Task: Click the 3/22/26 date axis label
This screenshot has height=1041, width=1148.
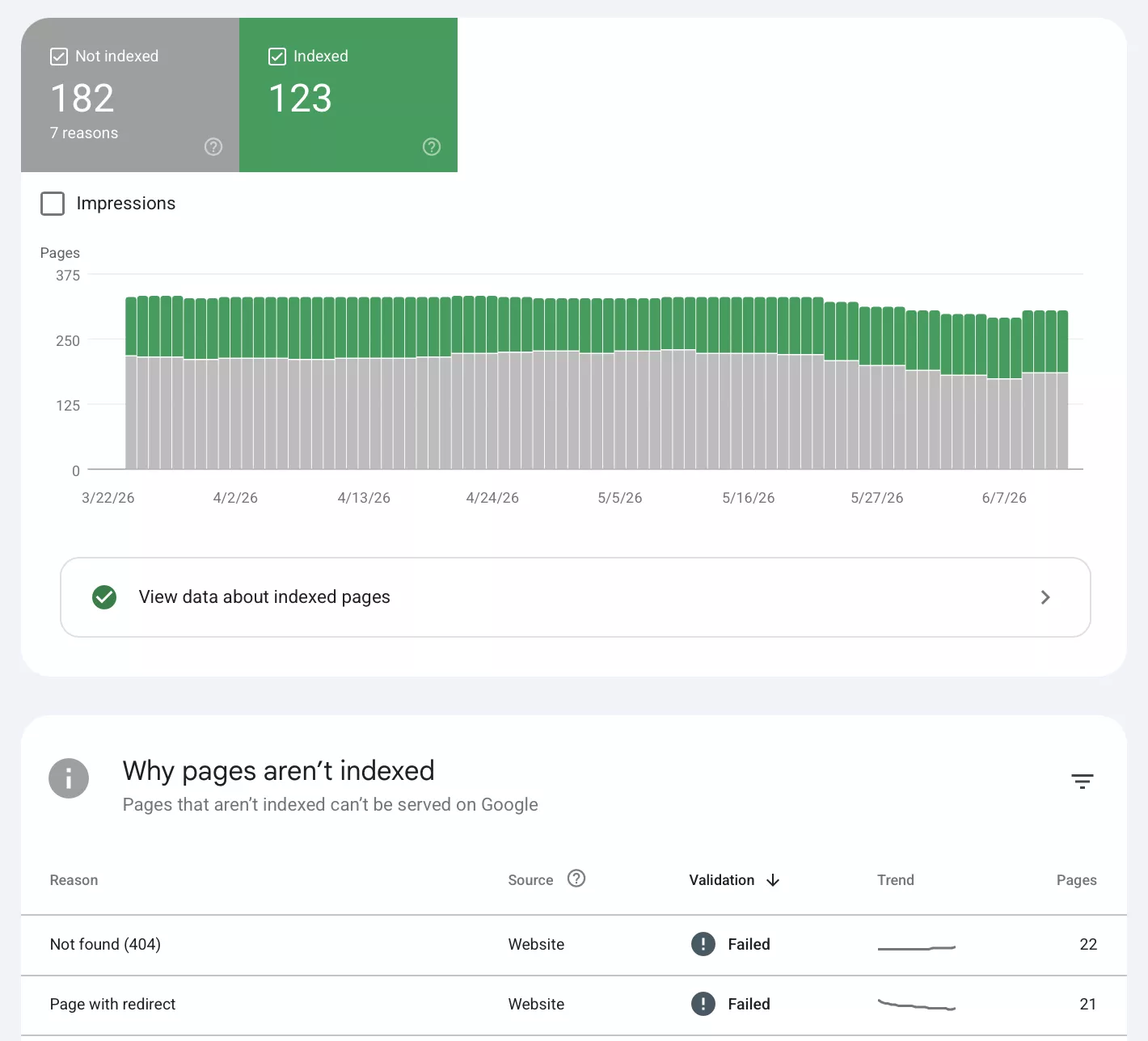Action: tap(108, 498)
